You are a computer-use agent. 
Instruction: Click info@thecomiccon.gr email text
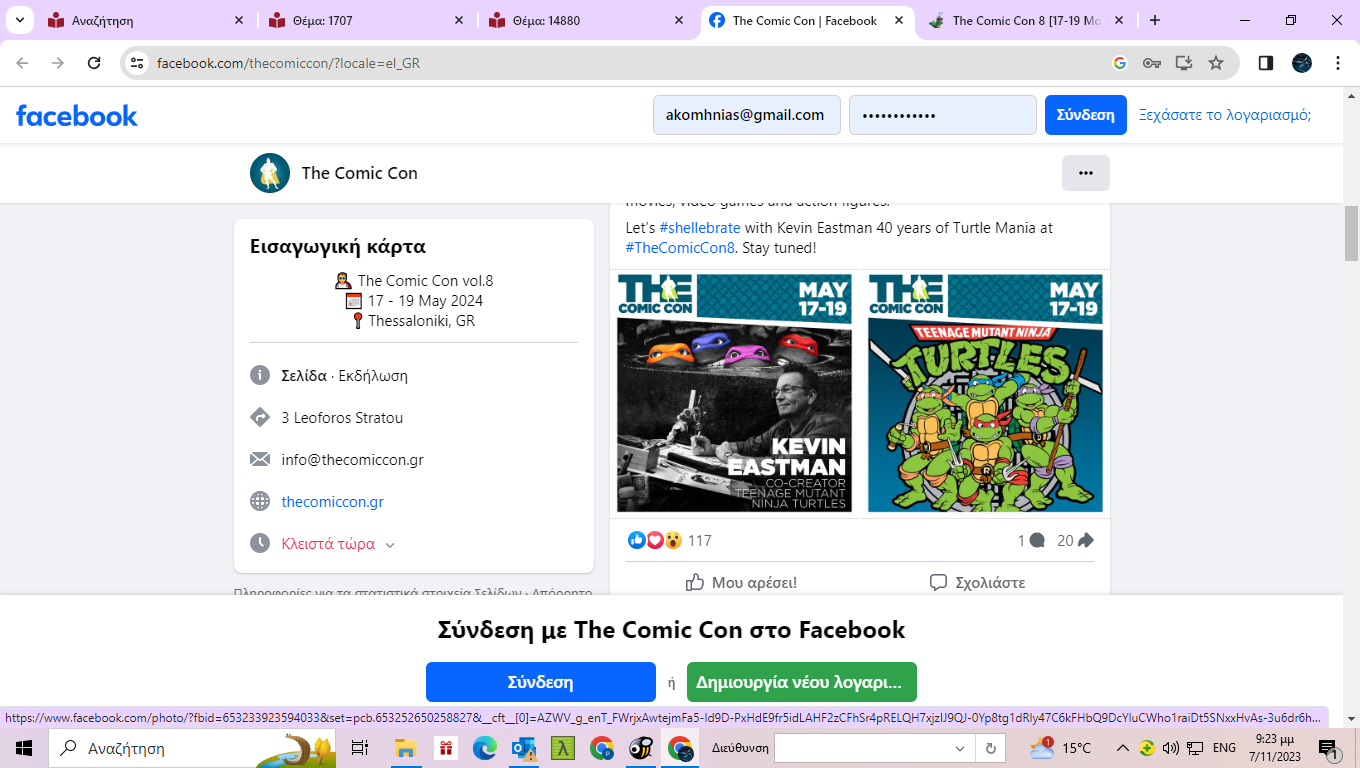click(x=353, y=460)
